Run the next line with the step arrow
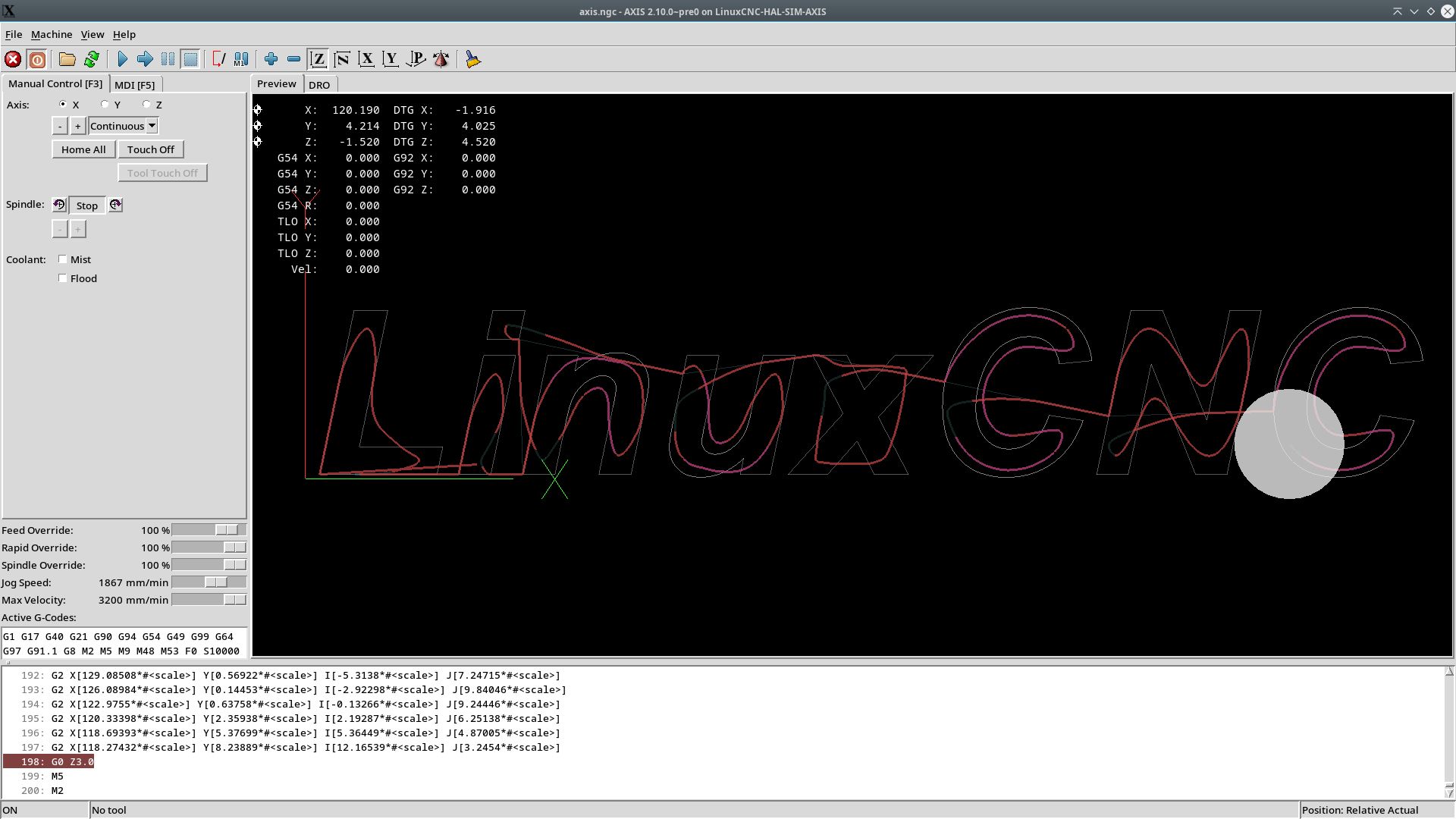Screen dimensions: 1456x819 coord(145,59)
